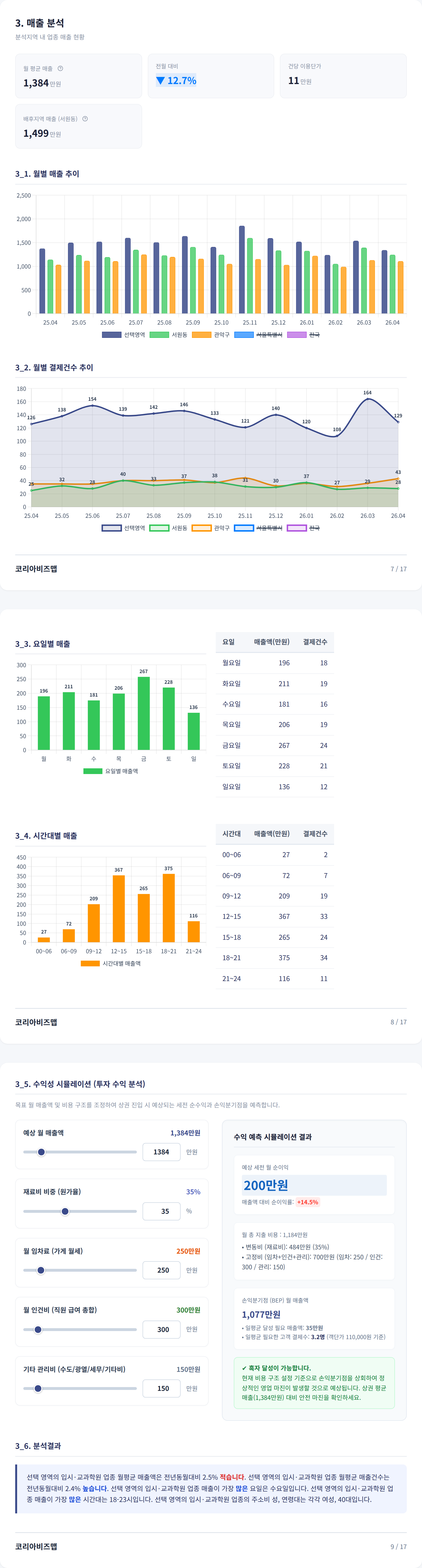Click the 200만원 estimated net profit value

point(266,1185)
